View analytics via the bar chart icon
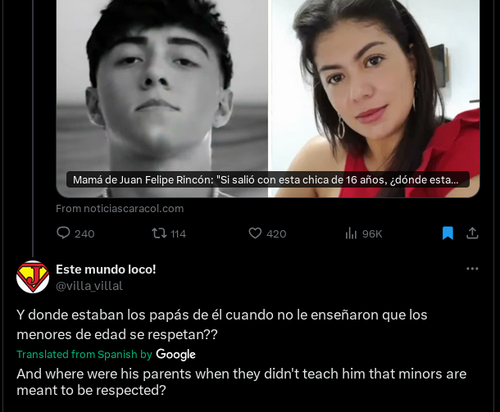Image resolution: width=500 pixels, height=412 pixels. 351,233
